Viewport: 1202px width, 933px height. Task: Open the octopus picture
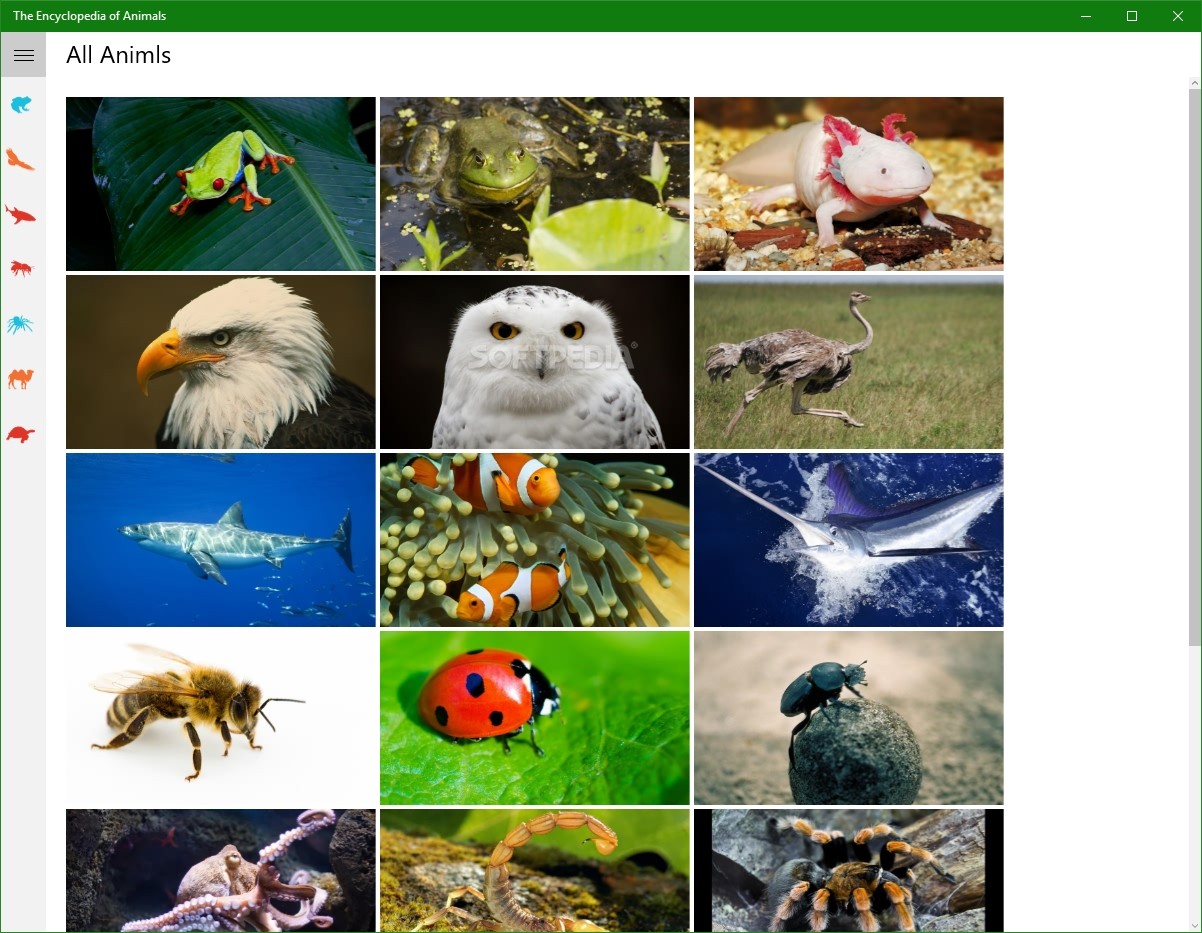click(221, 870)
